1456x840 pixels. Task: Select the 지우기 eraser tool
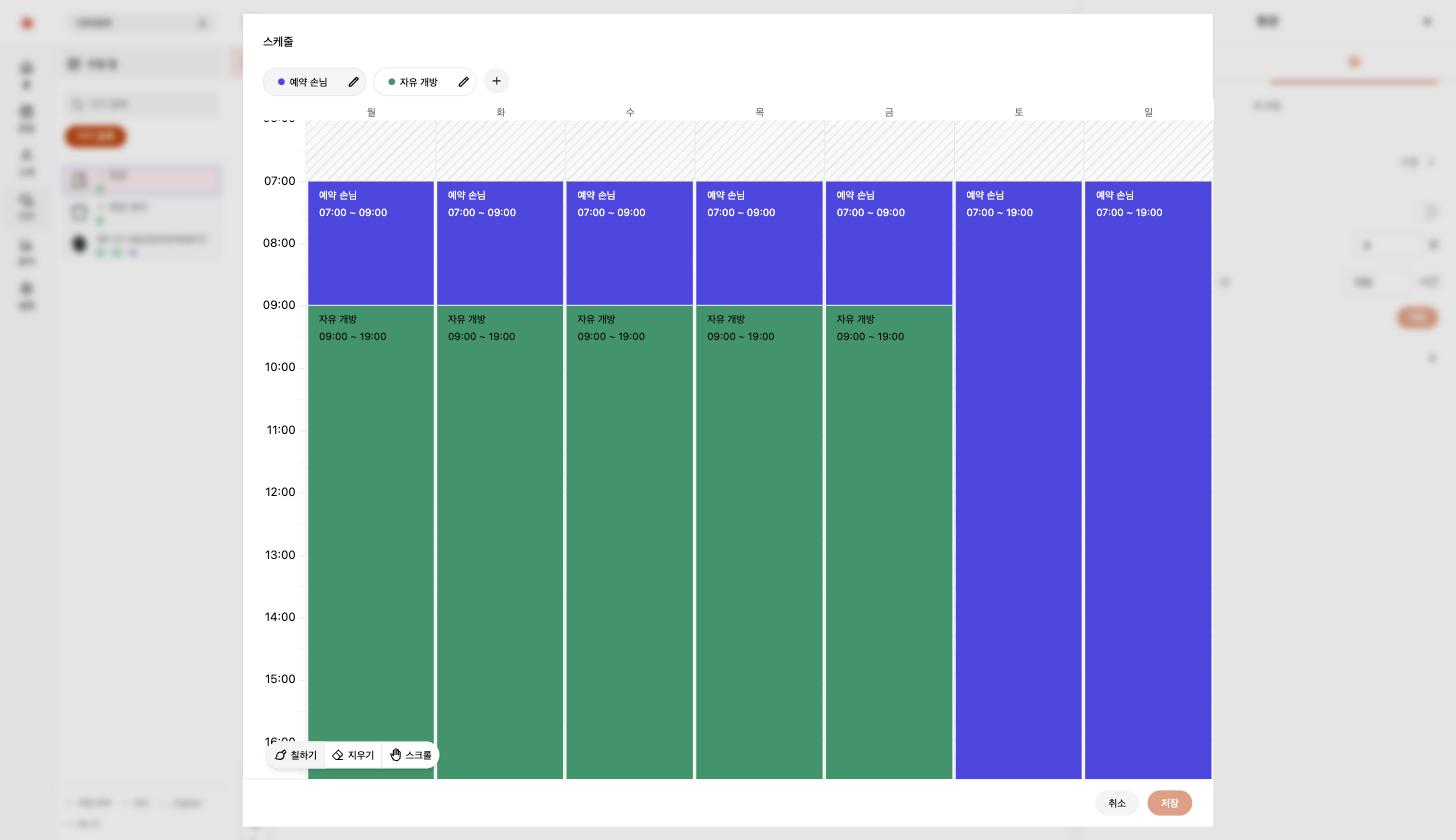click(x=353, y=755)
